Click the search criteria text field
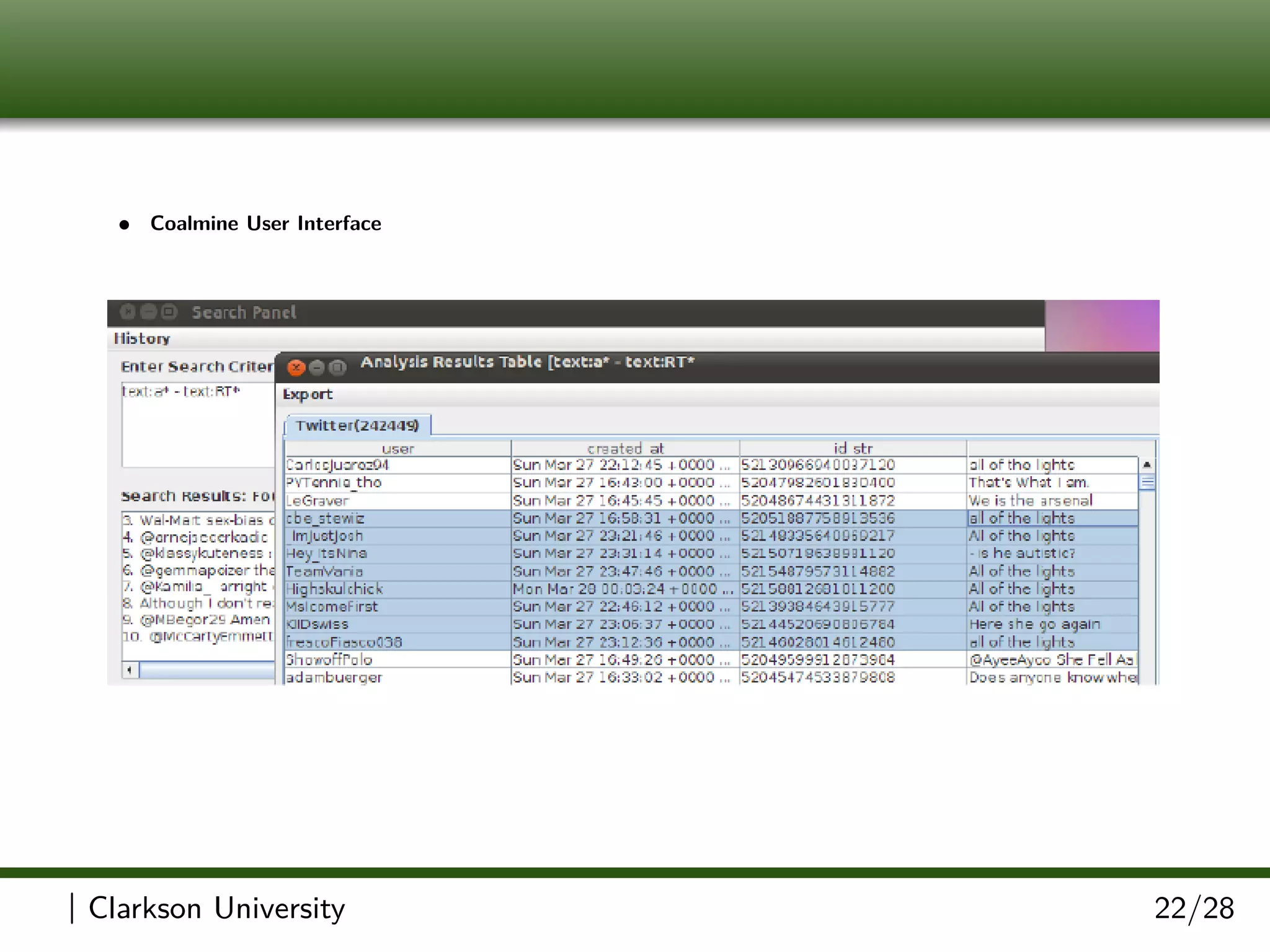This screenshot has width=1270, height=952. (x=198, y=425)
